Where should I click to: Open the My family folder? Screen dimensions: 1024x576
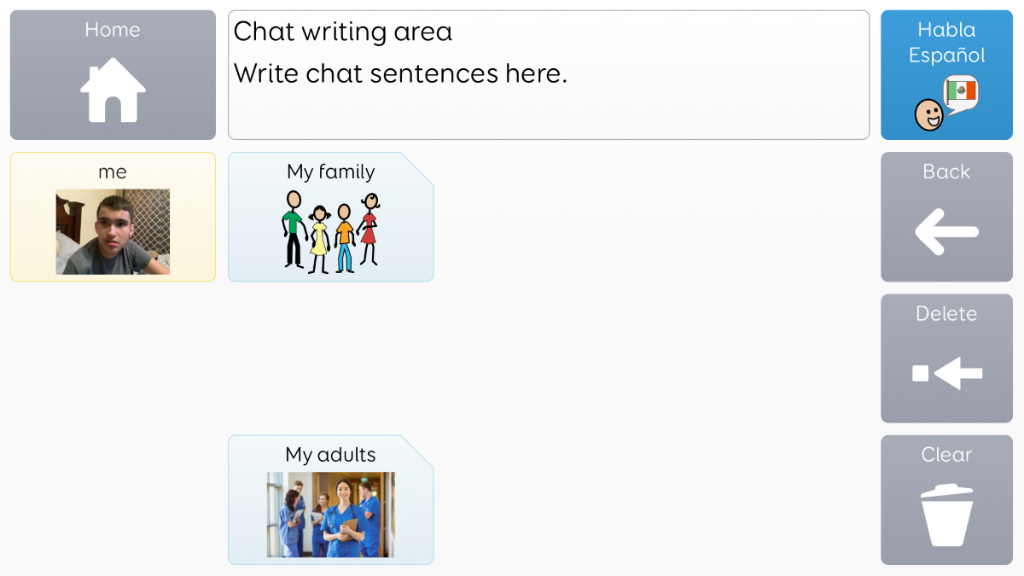(330, 217)
